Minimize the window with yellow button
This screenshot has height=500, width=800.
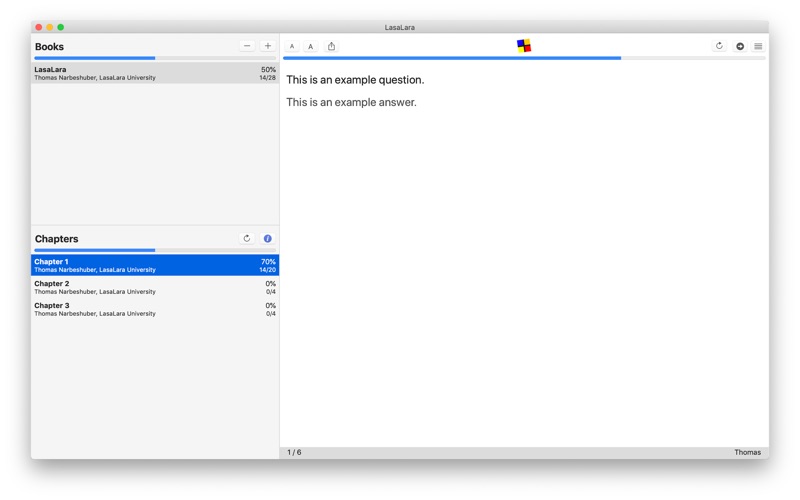[49, 27]
